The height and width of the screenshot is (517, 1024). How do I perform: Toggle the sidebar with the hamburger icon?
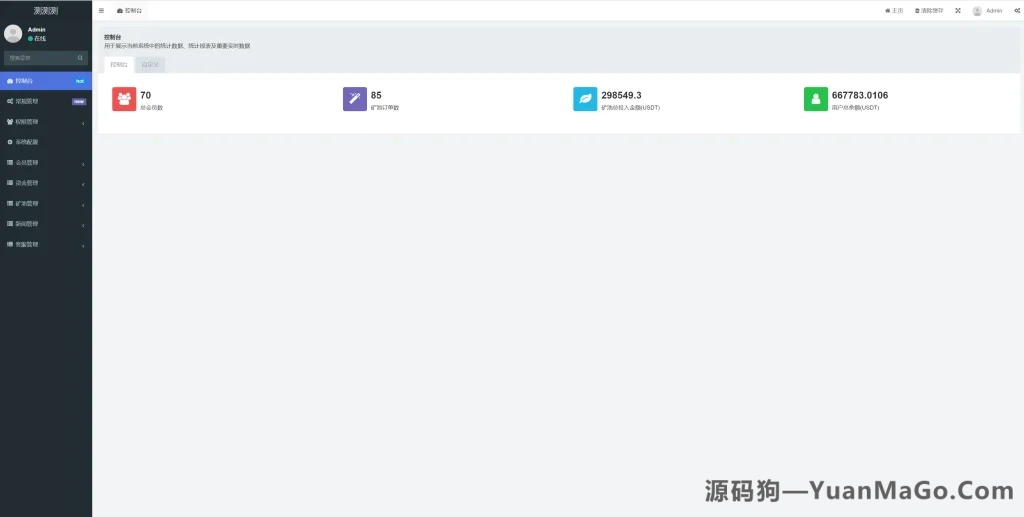101,10
